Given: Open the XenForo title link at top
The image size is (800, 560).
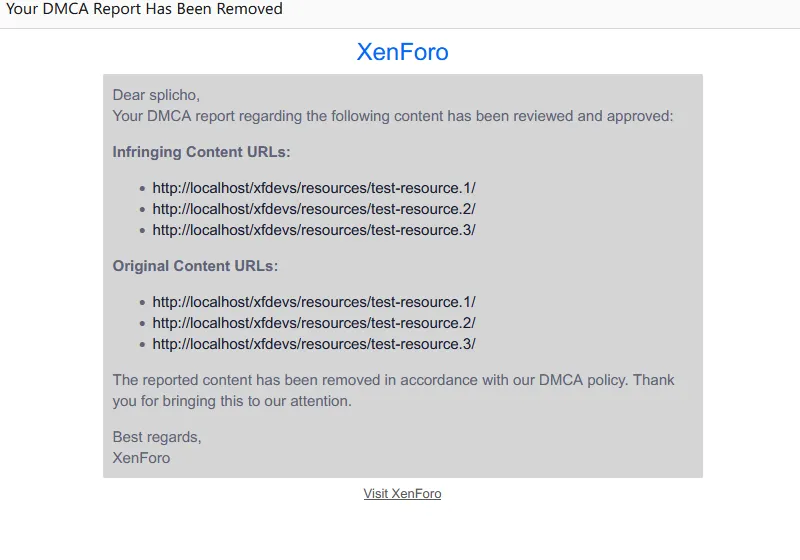Looking at the screenshot, I should (402, 52).
